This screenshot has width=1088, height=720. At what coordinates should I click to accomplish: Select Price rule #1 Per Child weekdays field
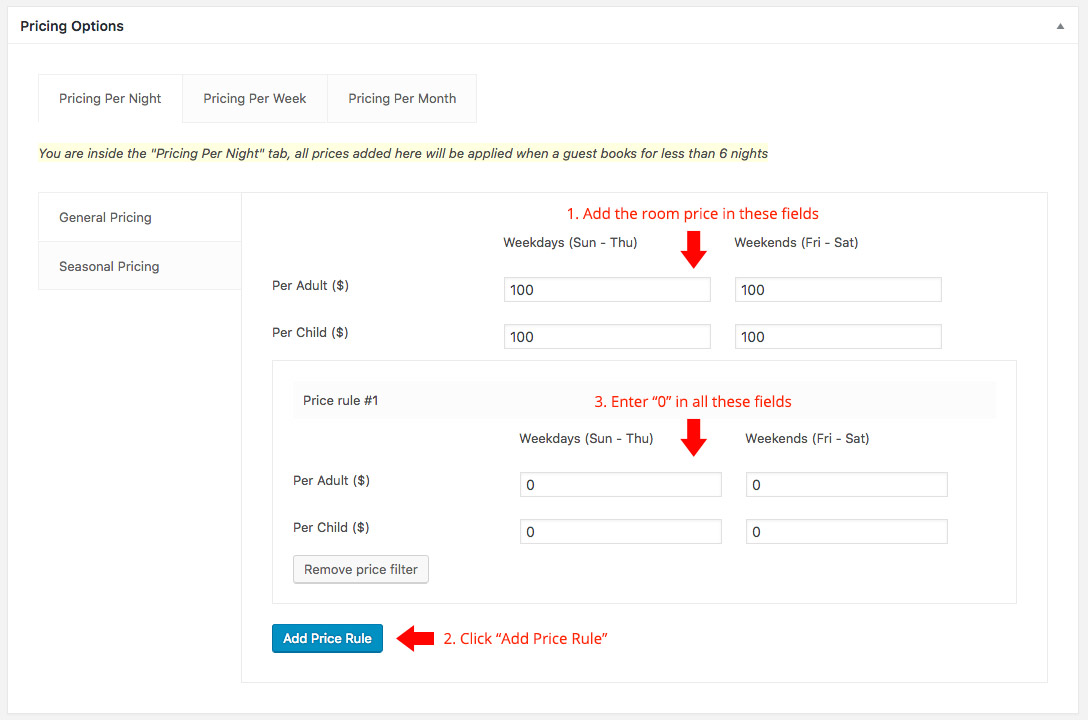click(x=620, y=532)
